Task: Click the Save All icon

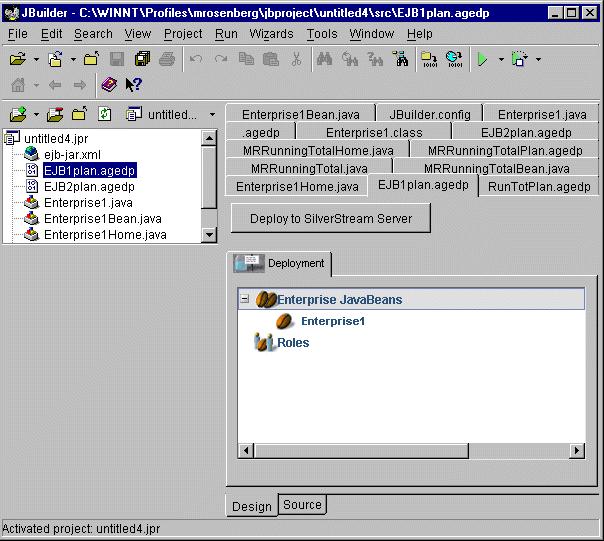Action: (142, 59)
